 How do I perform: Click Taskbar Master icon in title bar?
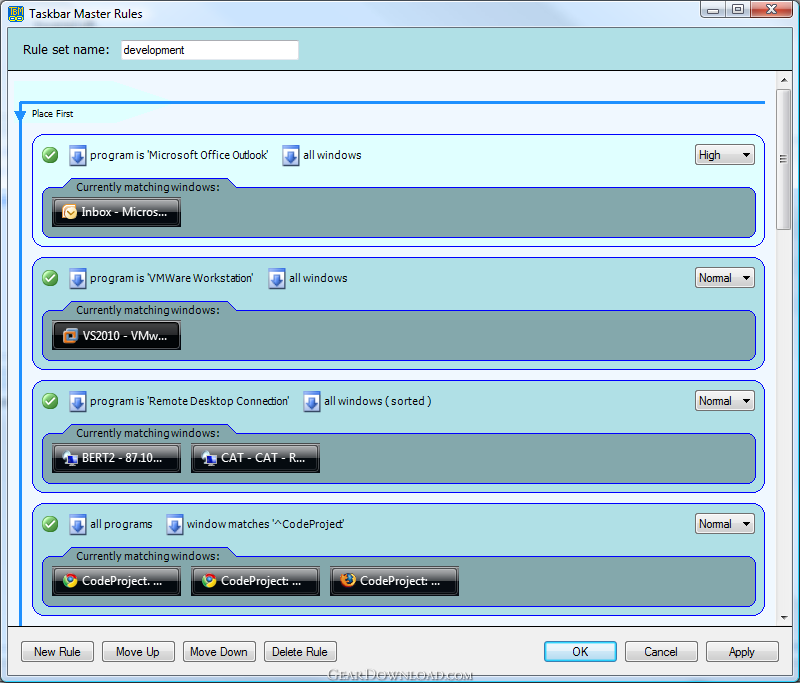16,13
